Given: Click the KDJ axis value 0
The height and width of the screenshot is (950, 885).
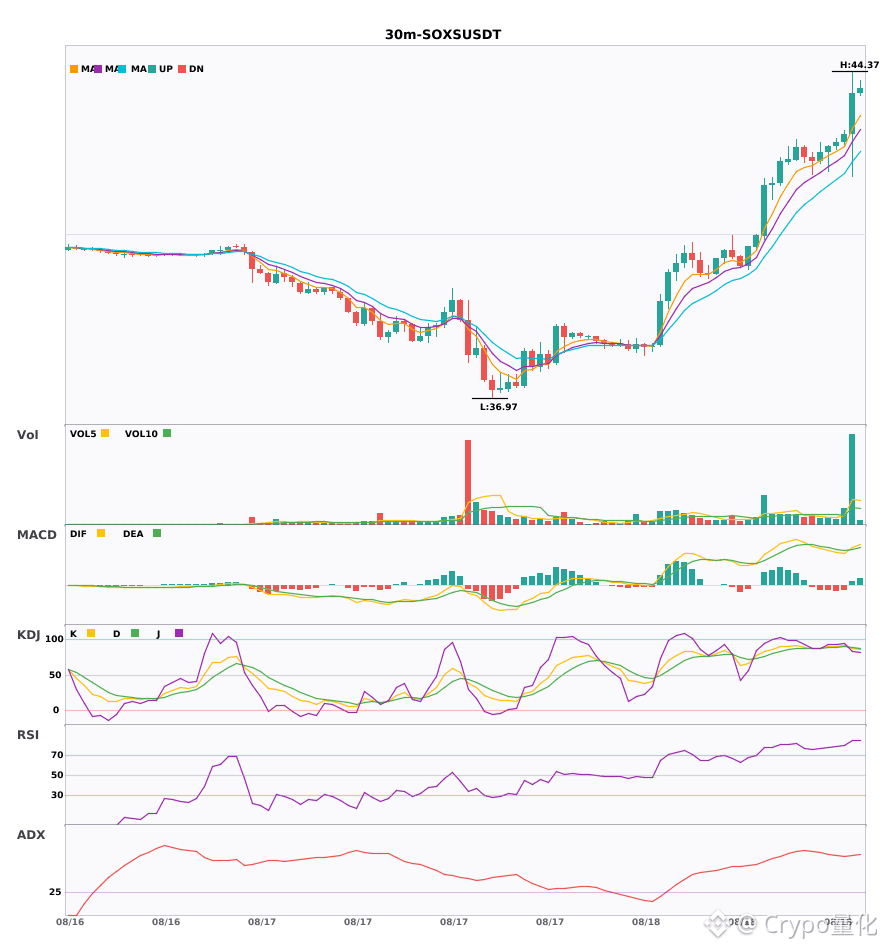Looking at the screenshot, I should [56, 710].
